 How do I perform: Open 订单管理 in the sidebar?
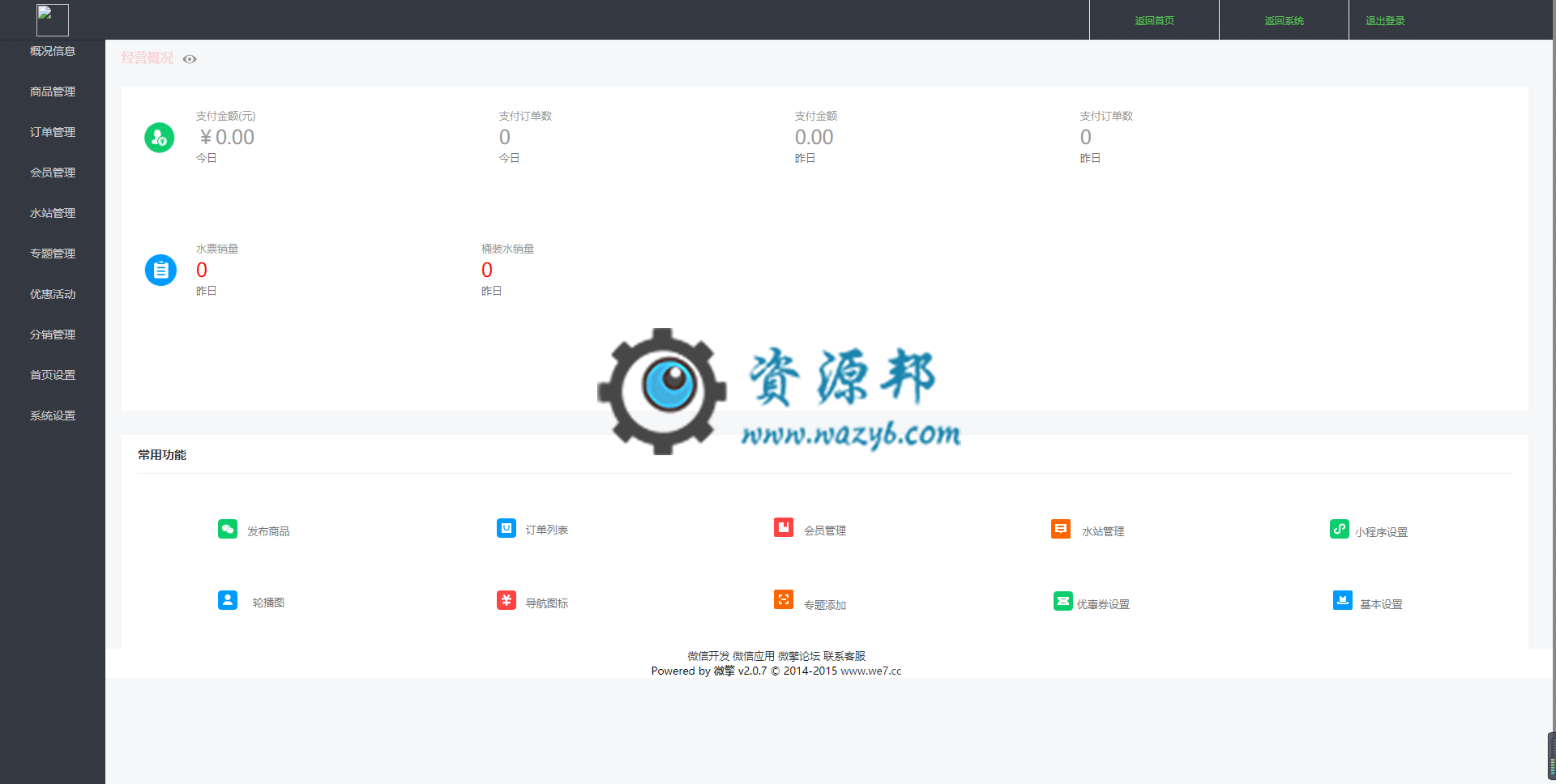[x=53, y=132]
